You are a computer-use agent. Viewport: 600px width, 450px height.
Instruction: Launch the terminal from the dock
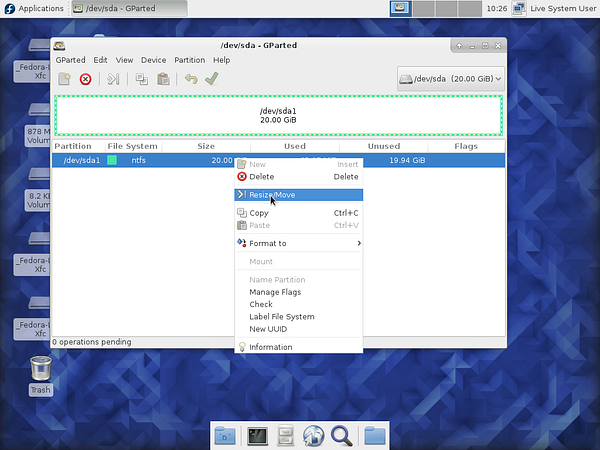point(257,436)
